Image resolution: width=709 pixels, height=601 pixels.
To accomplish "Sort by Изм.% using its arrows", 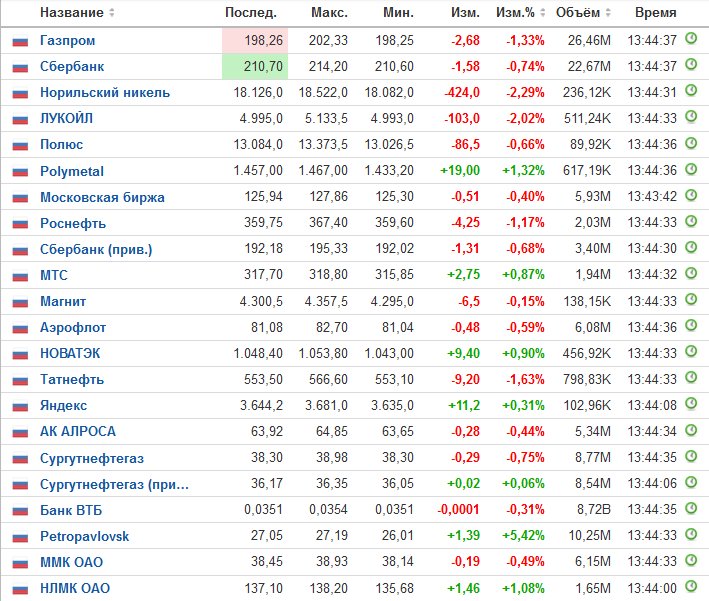I will [543, 13].
